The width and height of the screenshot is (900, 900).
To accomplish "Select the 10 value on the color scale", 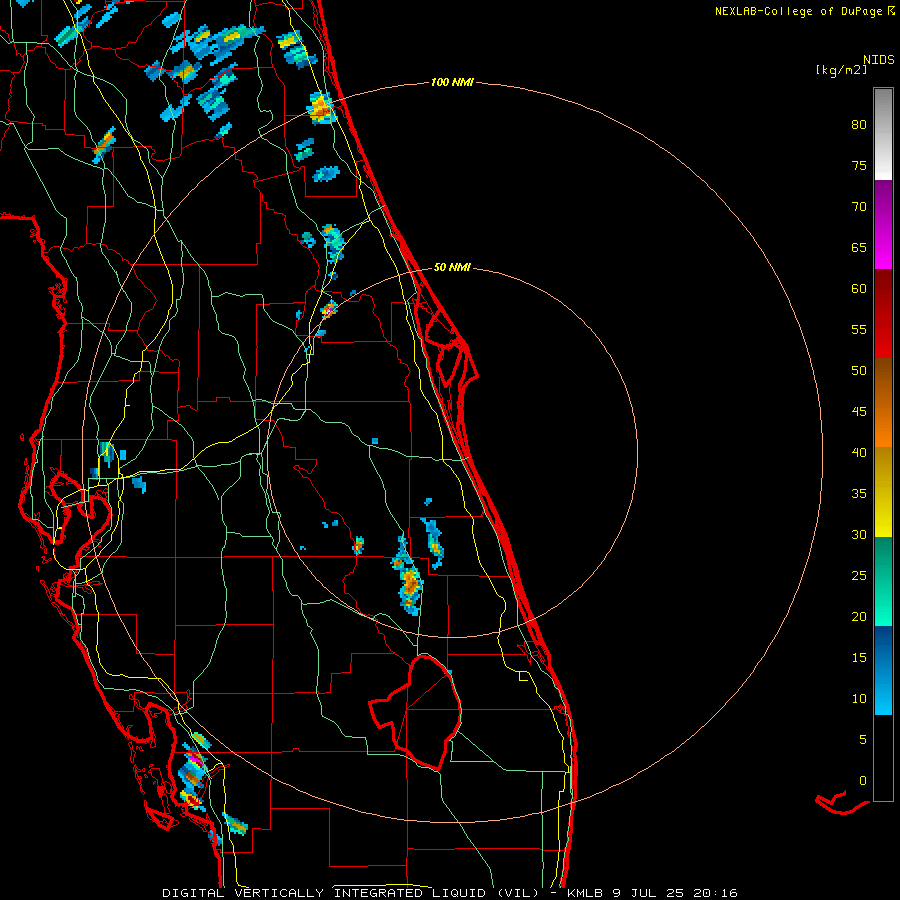I will click(x=859, y=699).
